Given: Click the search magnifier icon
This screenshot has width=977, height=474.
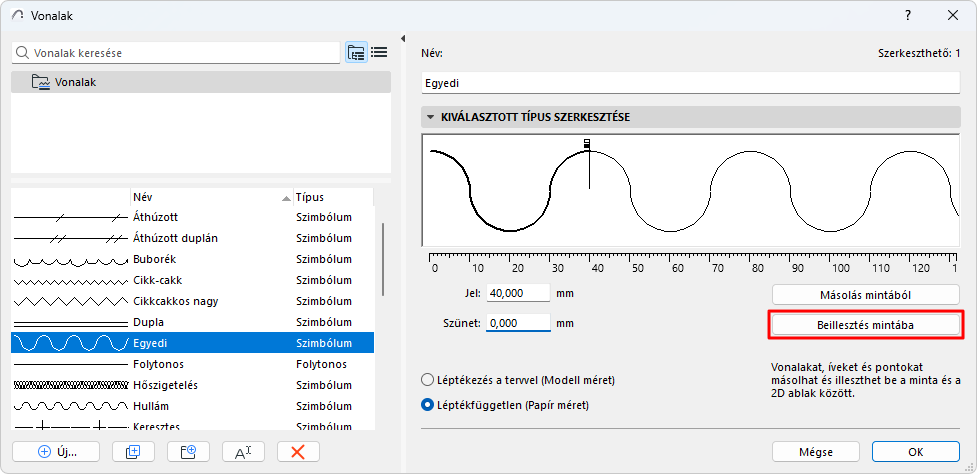Looking at the screenshot, I should pyautogui.click(x=22, y=53).
